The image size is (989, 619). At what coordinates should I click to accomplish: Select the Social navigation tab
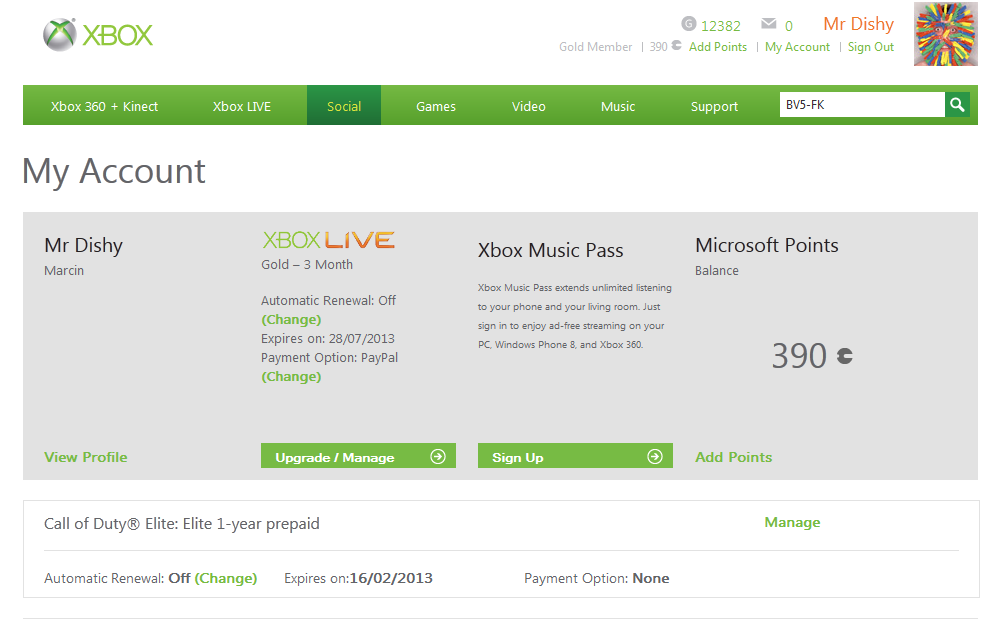[x=344, y=105]
